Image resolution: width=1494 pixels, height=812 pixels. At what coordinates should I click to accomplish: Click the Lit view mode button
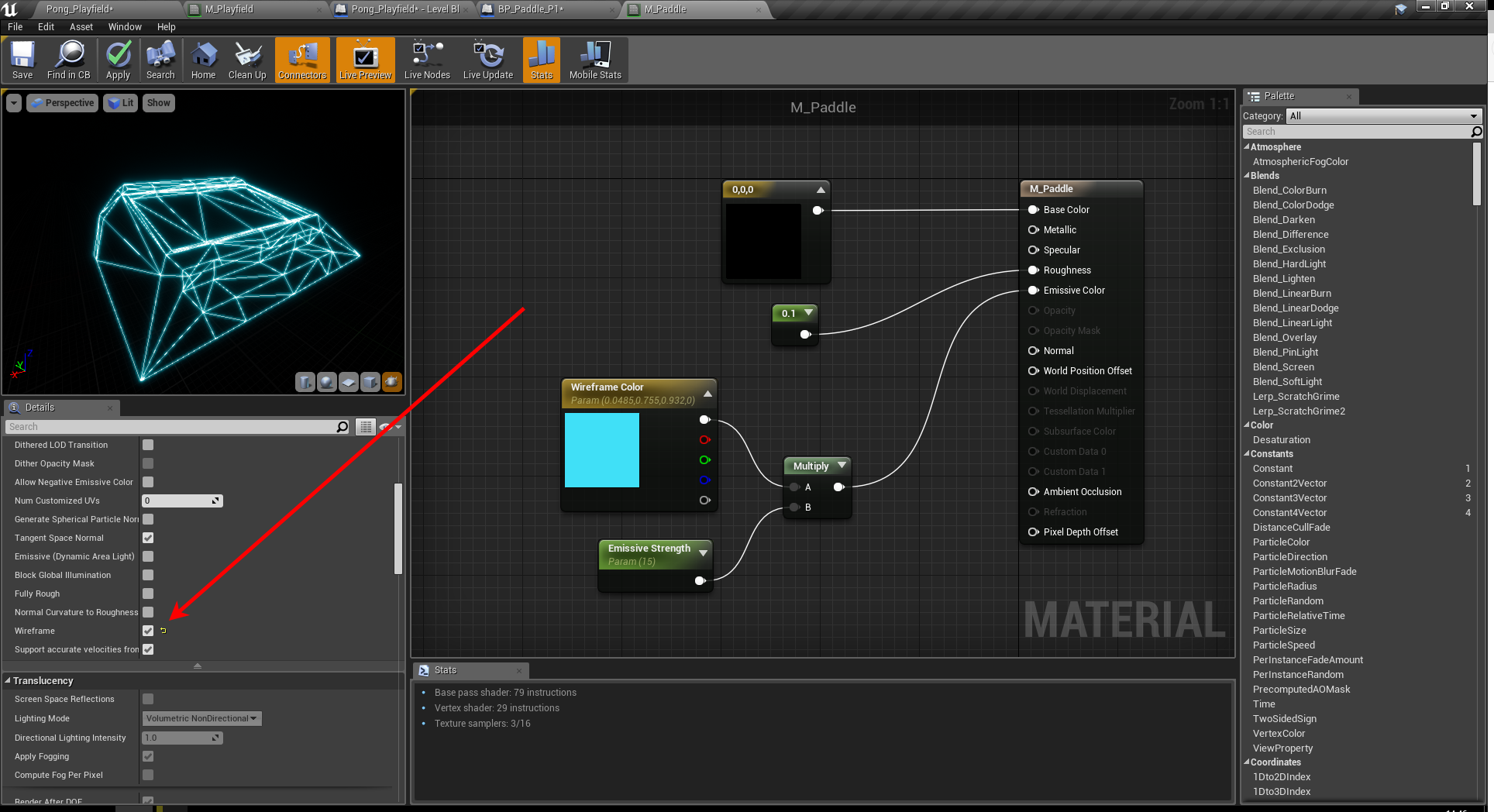[x=120, y=103]
